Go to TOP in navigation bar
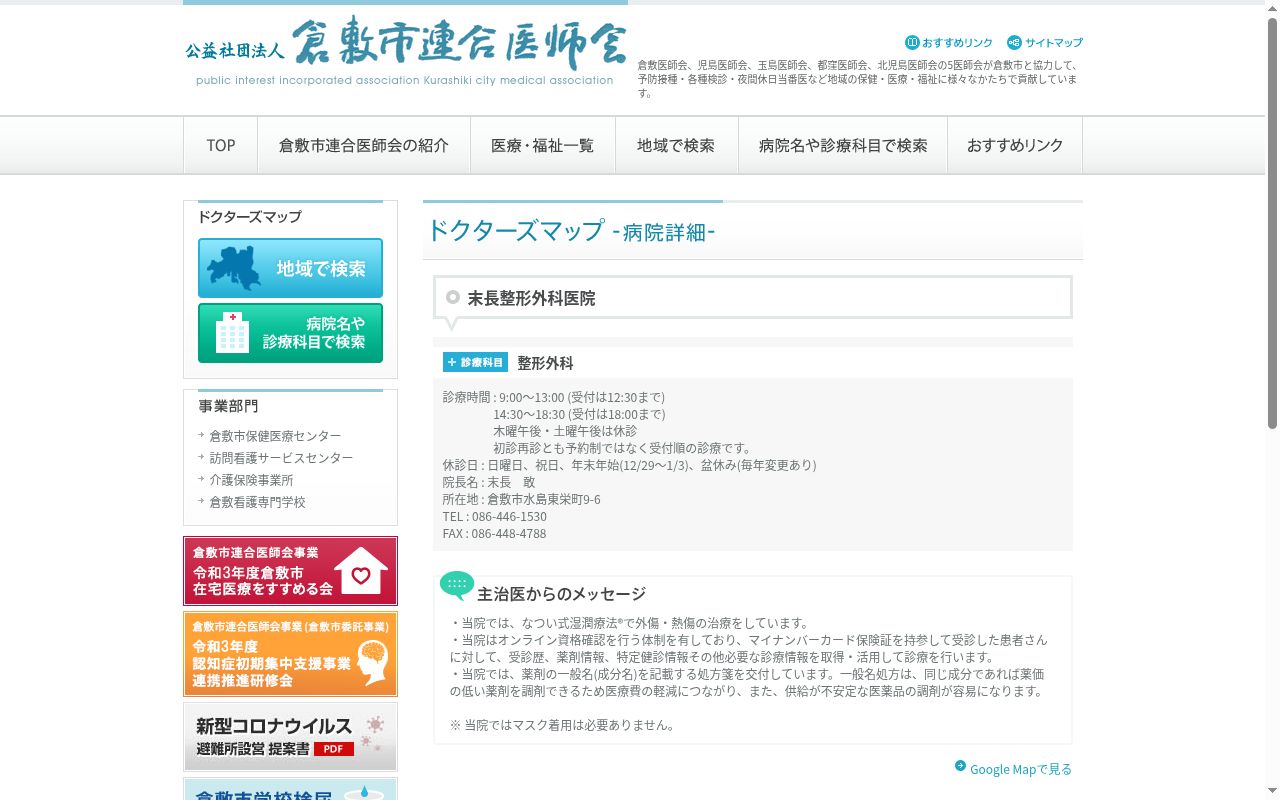Image resolution: width=1280 pixels, height=800 pixels. pos(221,145)
